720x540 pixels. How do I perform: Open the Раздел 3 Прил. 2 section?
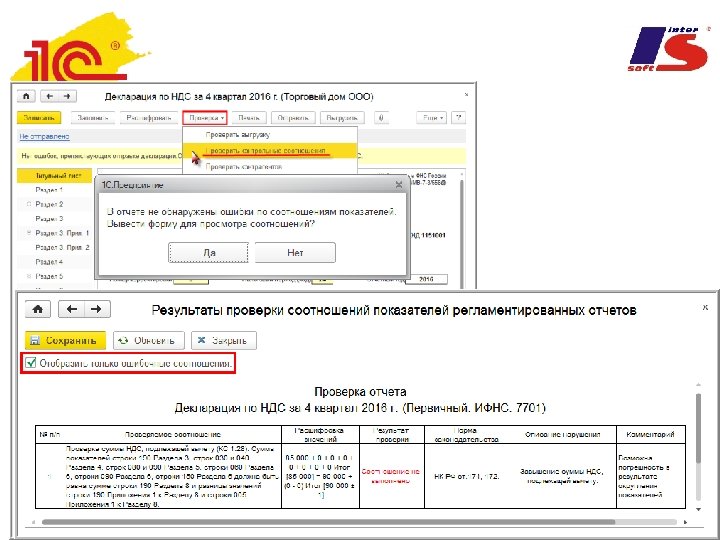click(55, 248)
